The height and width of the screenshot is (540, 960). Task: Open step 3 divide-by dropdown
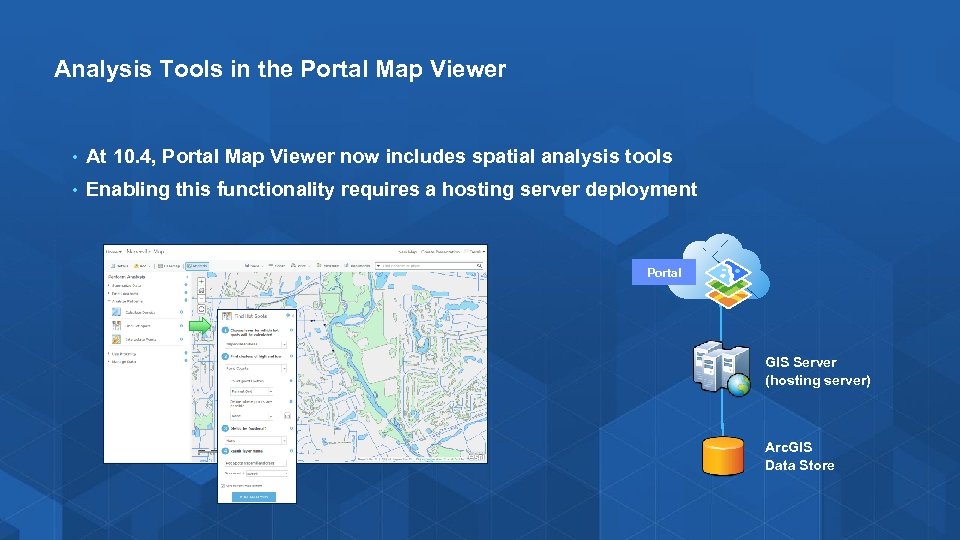[x=256, y=441]
